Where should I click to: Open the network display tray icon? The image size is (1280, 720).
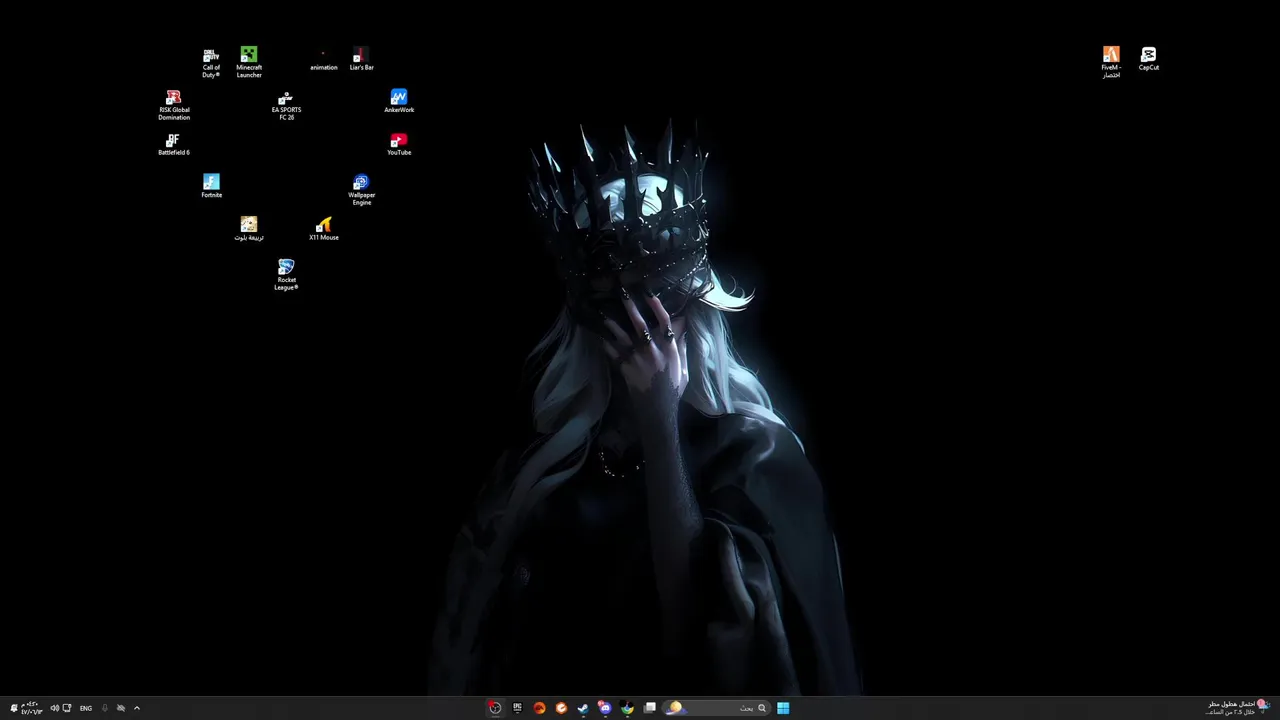pos(67,708)
